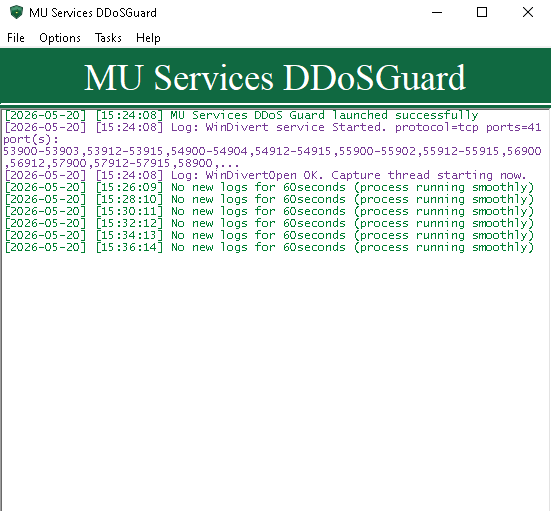Image resolution: width=553 pixels, height=511 pixels.
Task: Select the log entry at 15:36:14
Action: 269,247
